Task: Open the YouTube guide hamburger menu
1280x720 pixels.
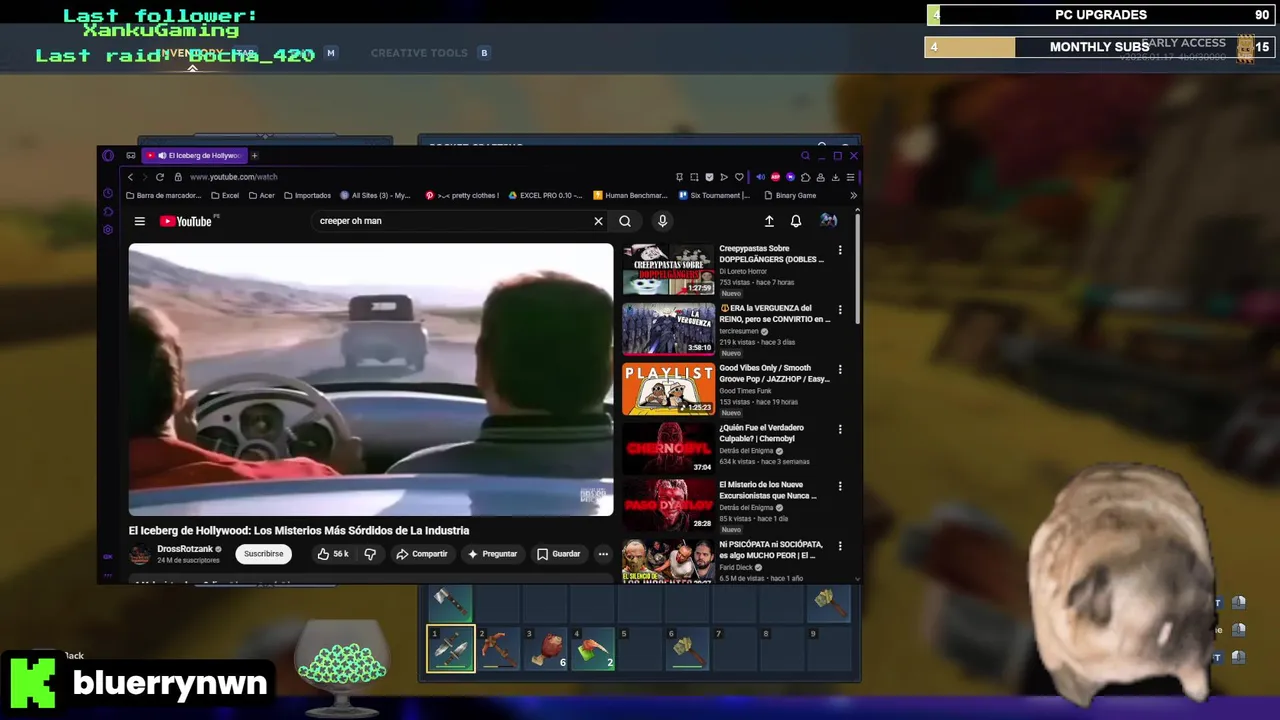Action: pyautogui.click(x=140, y=221)
